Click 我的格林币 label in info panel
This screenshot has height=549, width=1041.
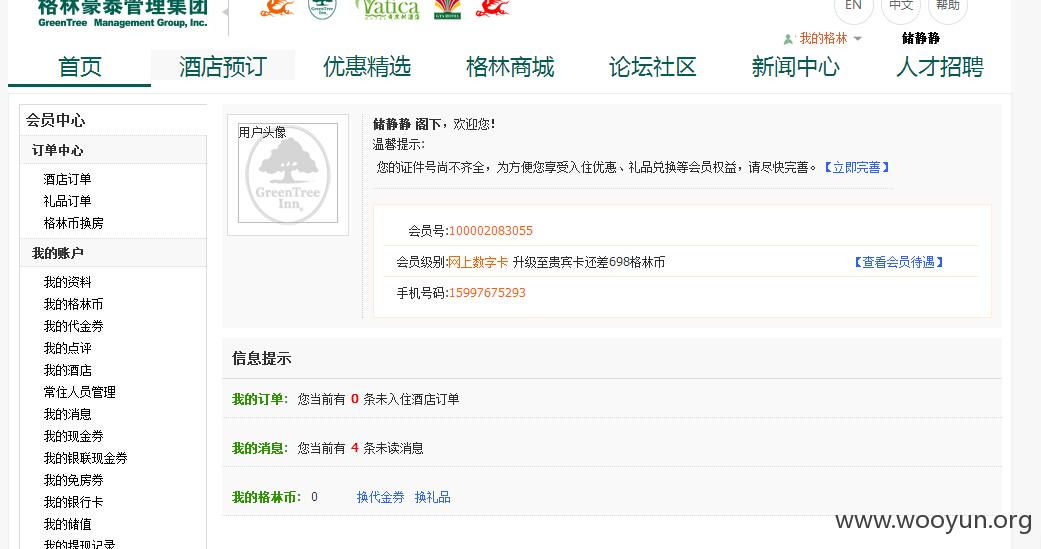coord(264,497)
